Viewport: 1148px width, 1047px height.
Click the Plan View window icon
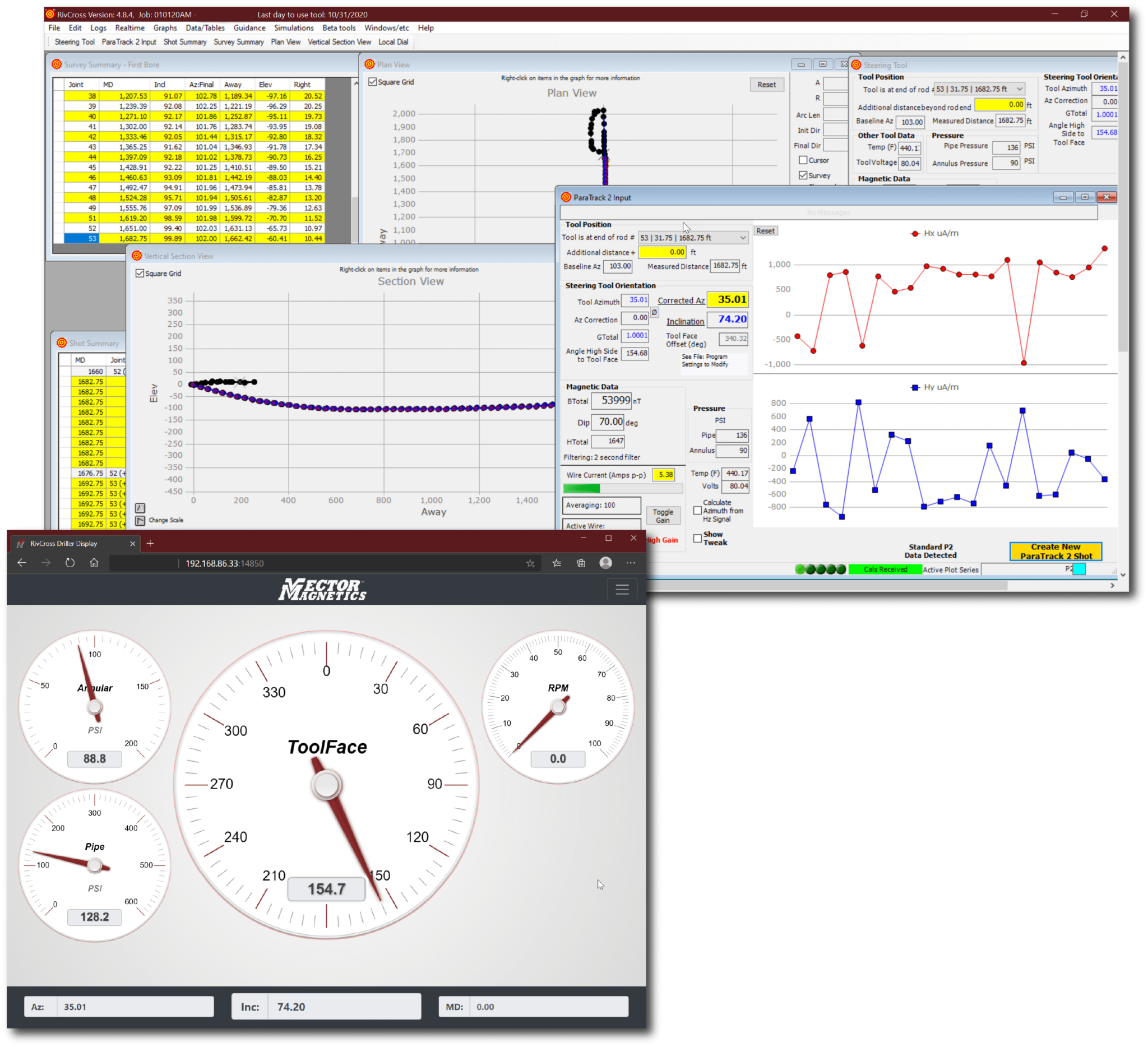pyautogui.click(x=369, y=64)
